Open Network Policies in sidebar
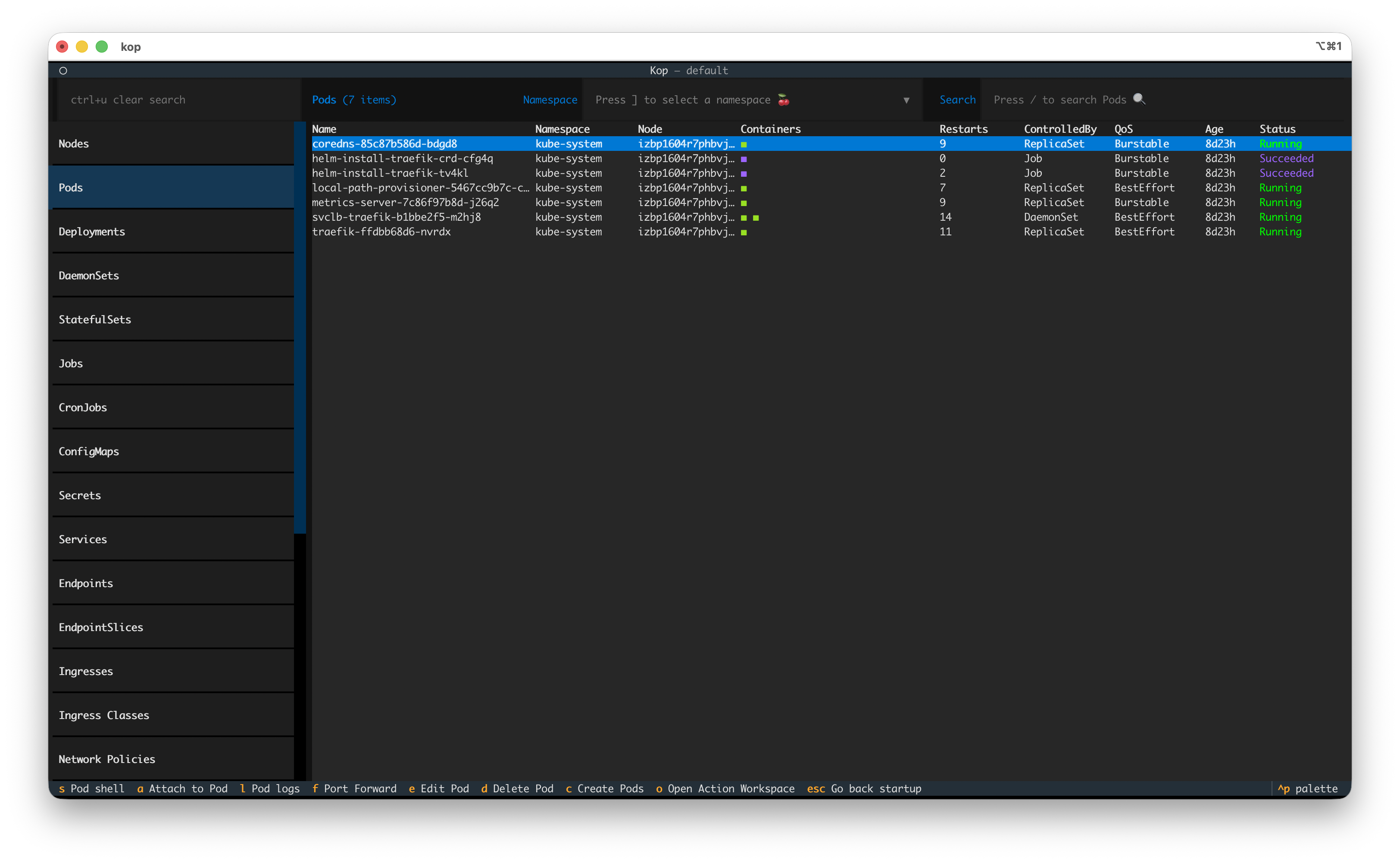The image size is (1400, 863). pos(173,759)
